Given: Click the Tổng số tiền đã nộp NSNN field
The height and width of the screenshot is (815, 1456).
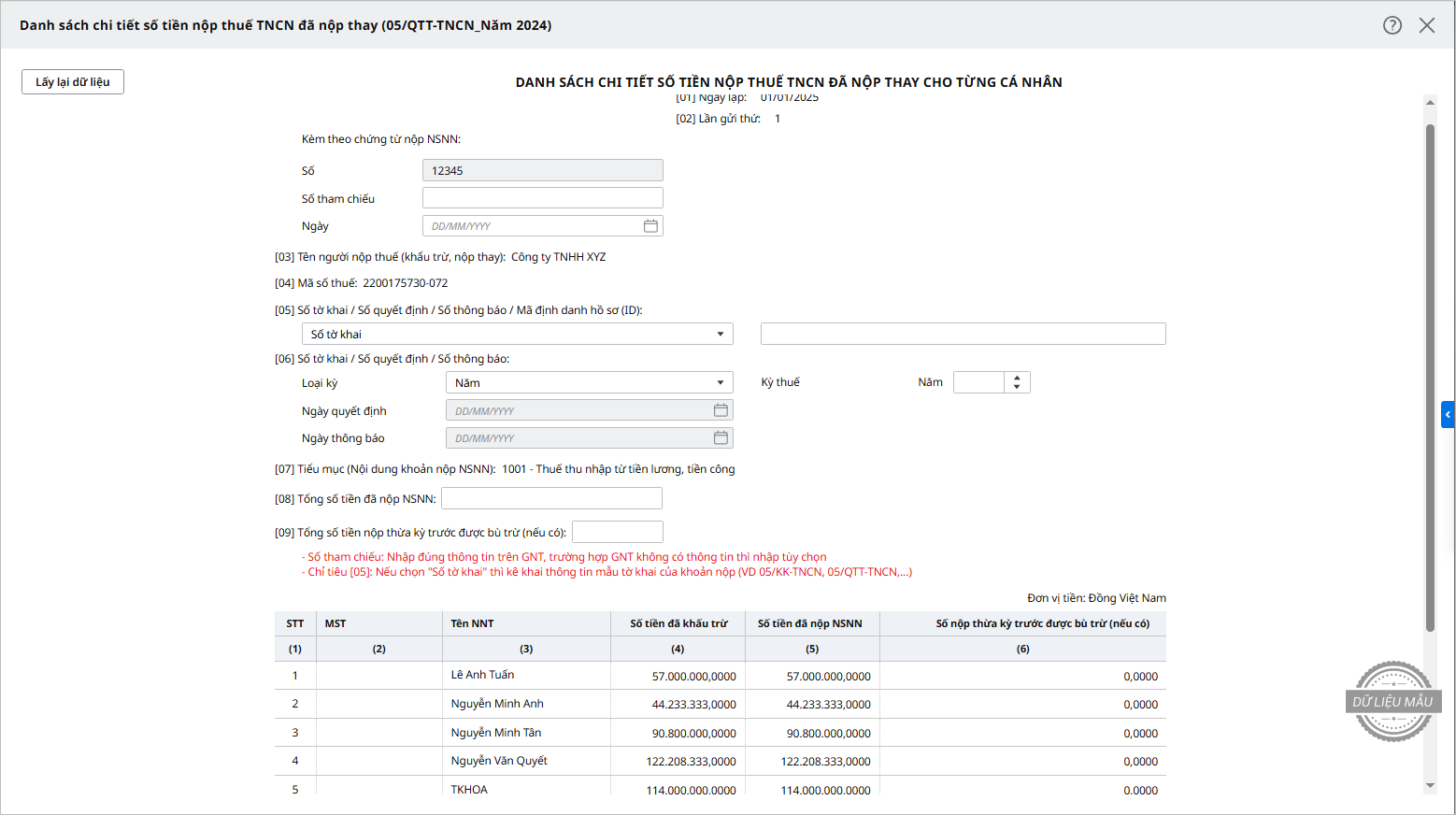Looking at the screenshot, I should pyautogui.click(x=551, y=499).
